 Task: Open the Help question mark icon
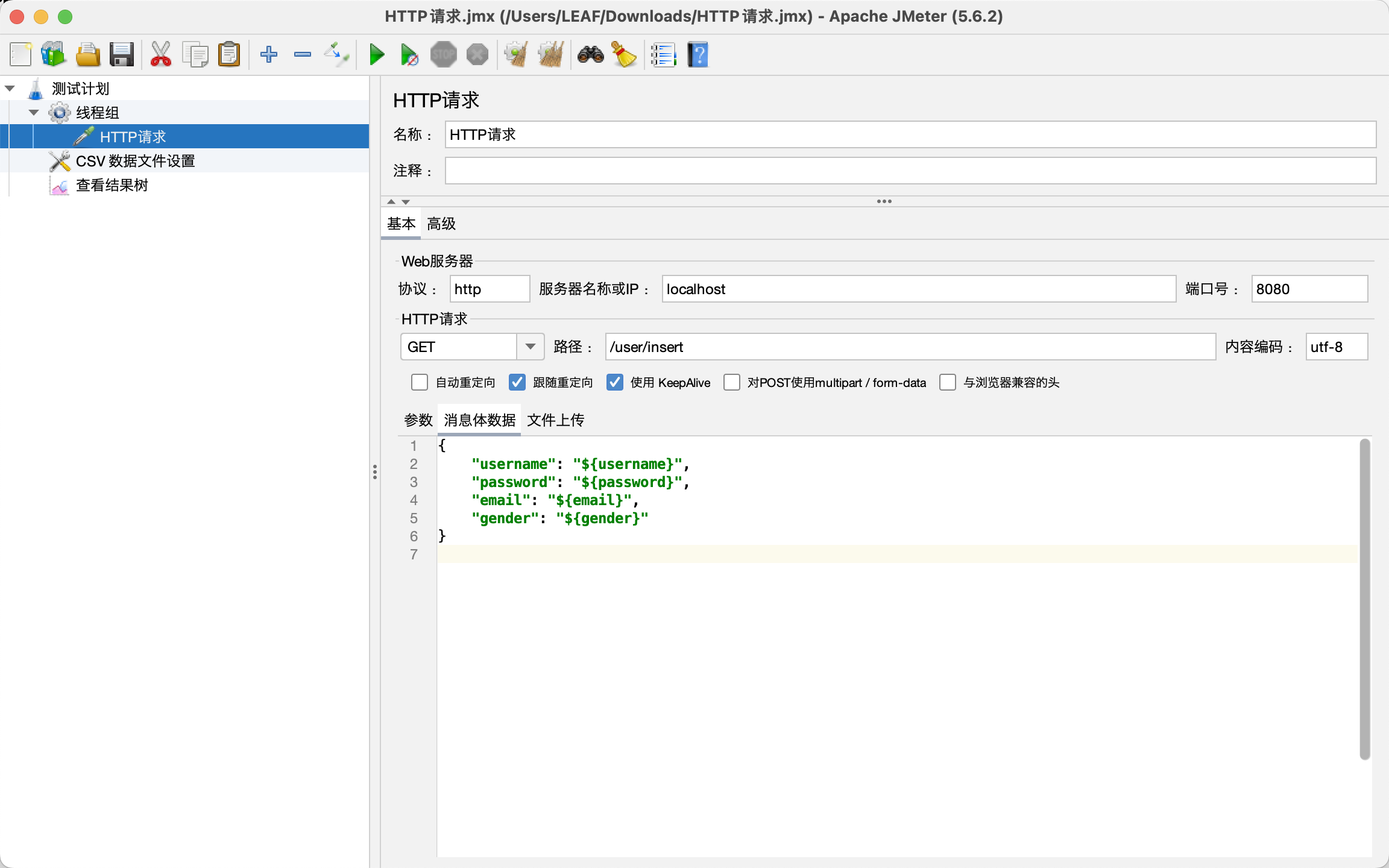point(698,55)
